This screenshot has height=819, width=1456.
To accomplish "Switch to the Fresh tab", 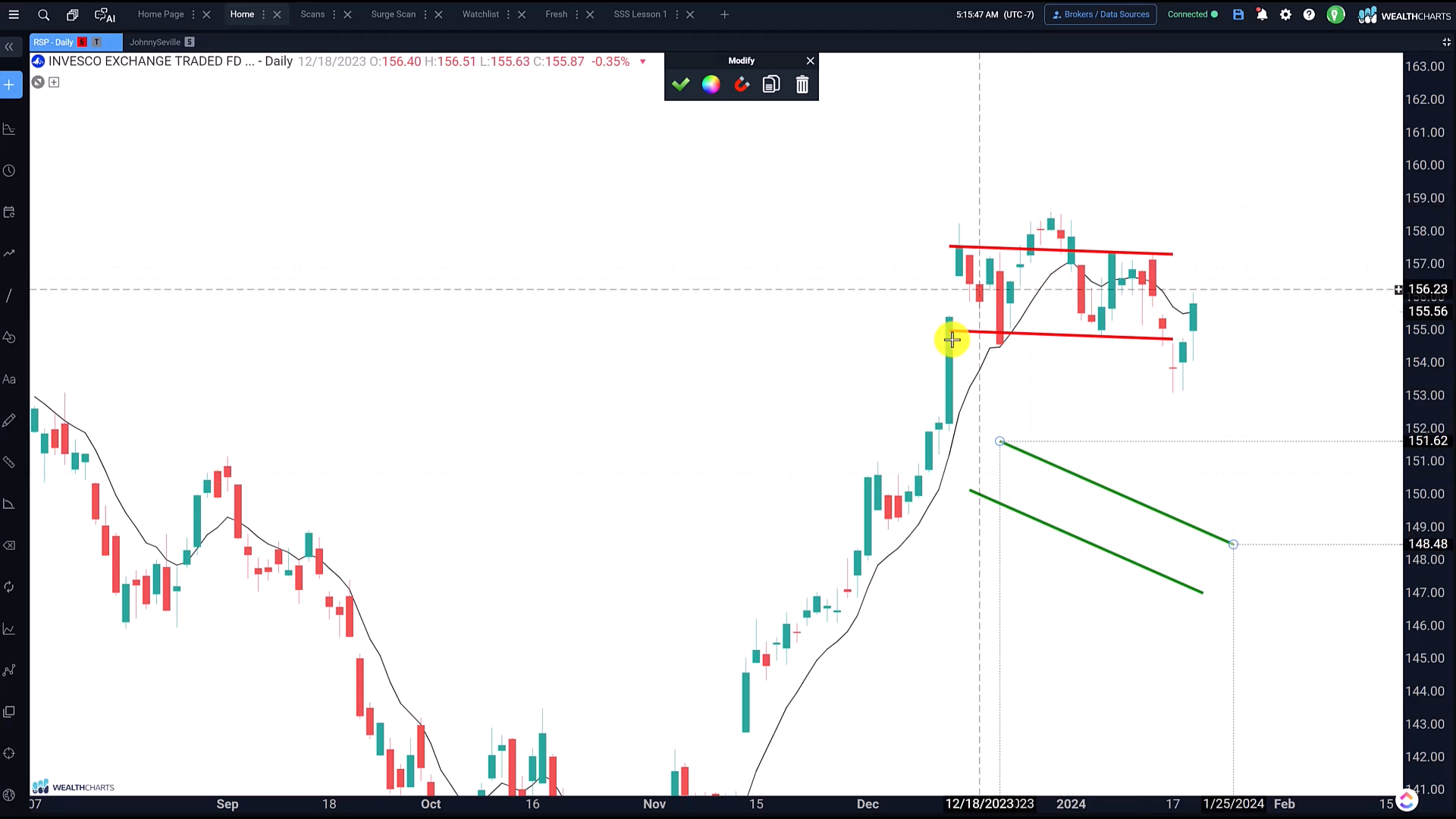I will point(556,14).
